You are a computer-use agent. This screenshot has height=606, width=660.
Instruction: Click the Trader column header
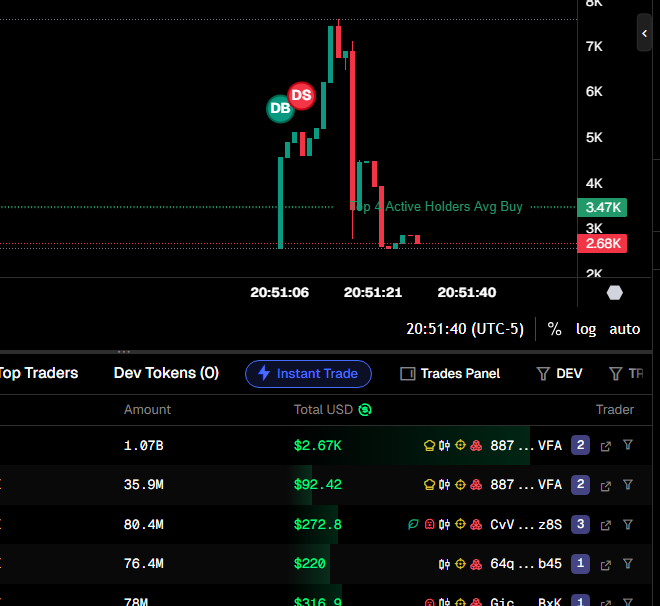[x=615, y=409]
